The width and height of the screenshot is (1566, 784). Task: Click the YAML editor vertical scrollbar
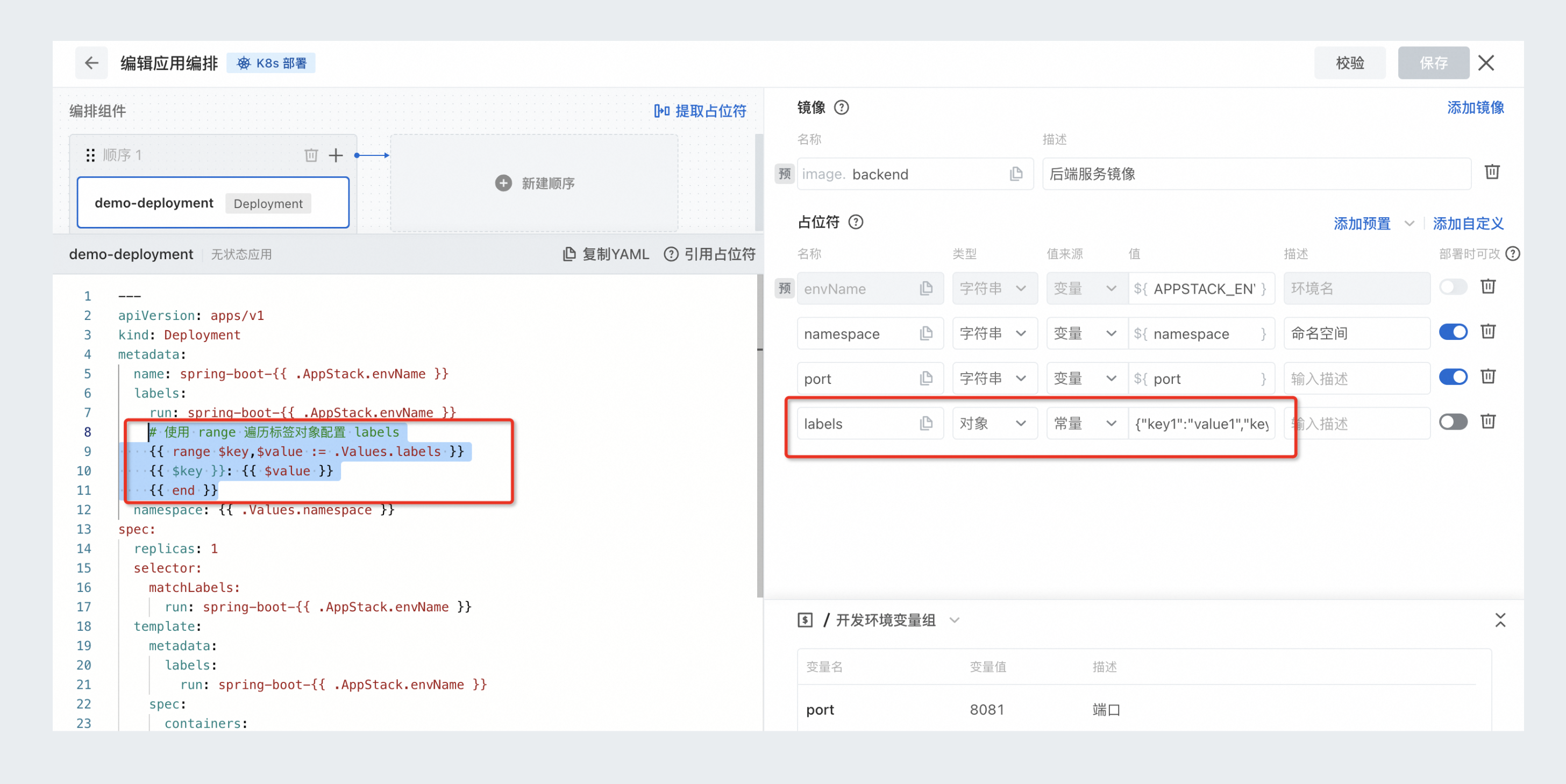[x=759, y=436]
